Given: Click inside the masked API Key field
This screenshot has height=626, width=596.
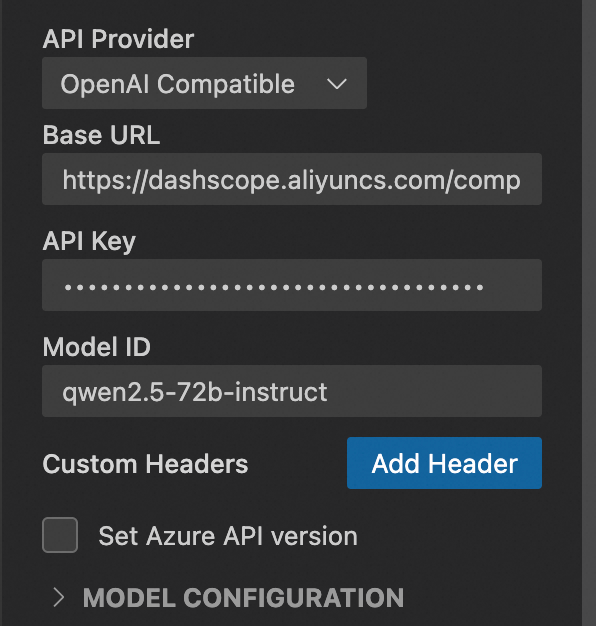Looking at the screenshot, I should [x=292, y=285].
